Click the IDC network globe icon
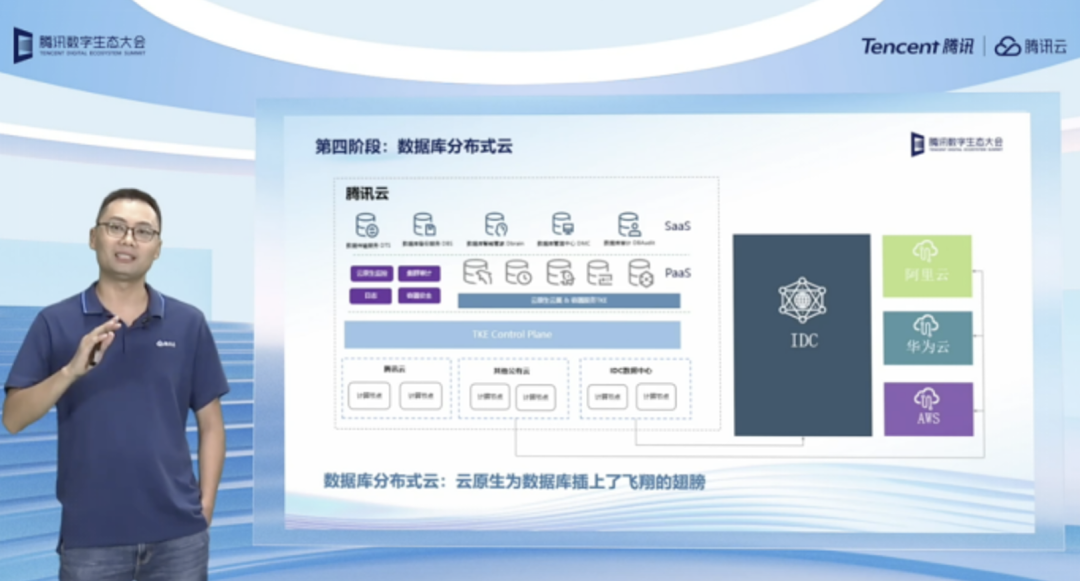This screenshot has width=1080, height=581. [802, 301]
